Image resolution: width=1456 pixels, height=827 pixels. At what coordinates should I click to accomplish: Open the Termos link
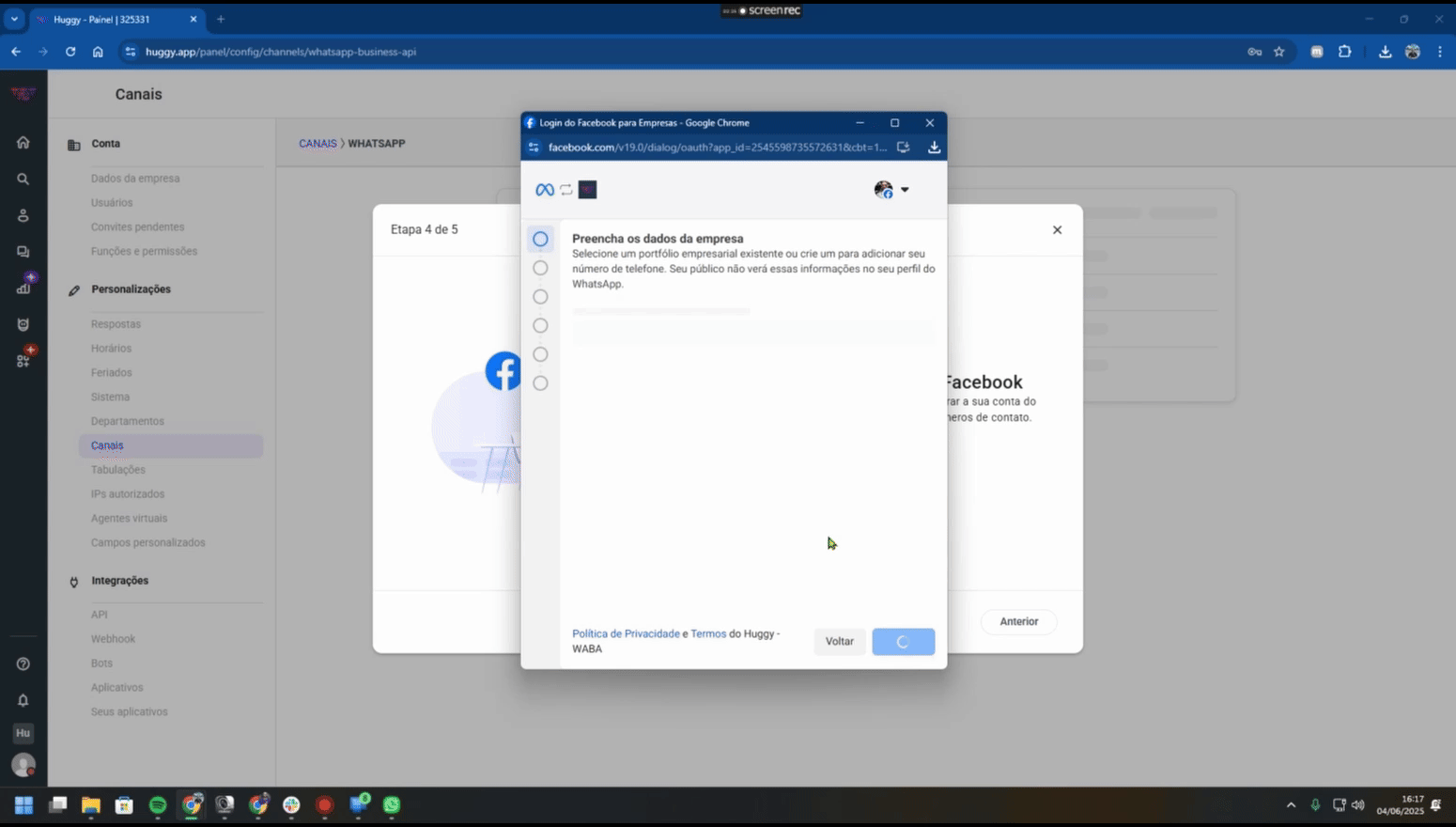click(x=708, y=634)
